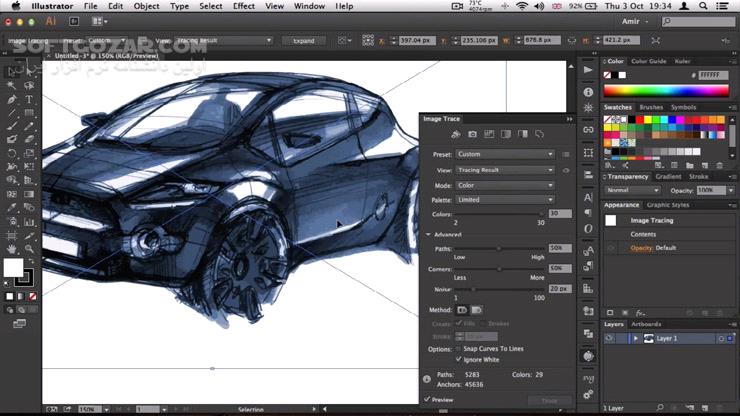Open the Object menu
The image size is (740, 416).
coord(146,6)
